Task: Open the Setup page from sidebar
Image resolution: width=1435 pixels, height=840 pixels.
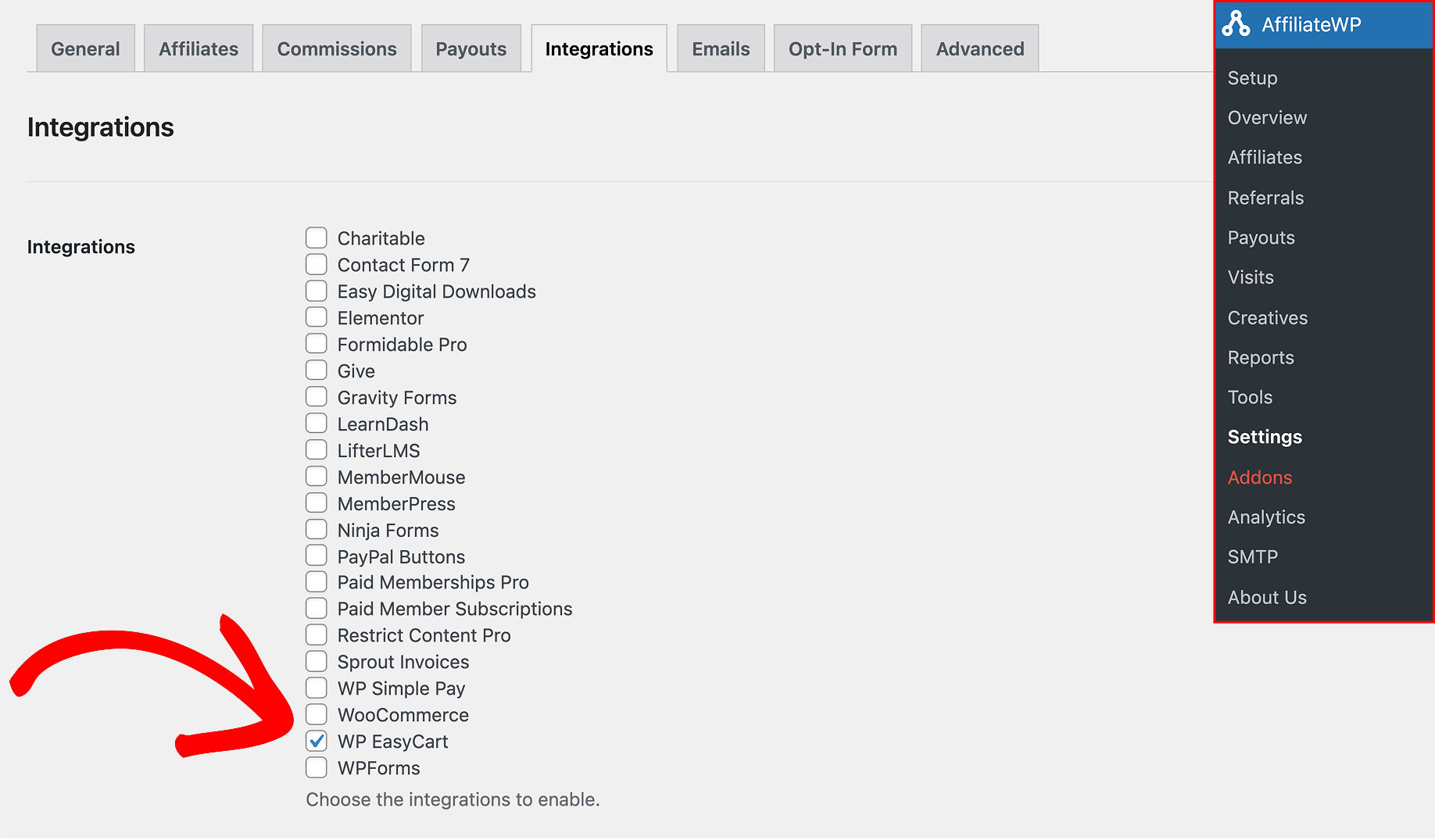Action: pyautogui.click(x=1253, y=78)
